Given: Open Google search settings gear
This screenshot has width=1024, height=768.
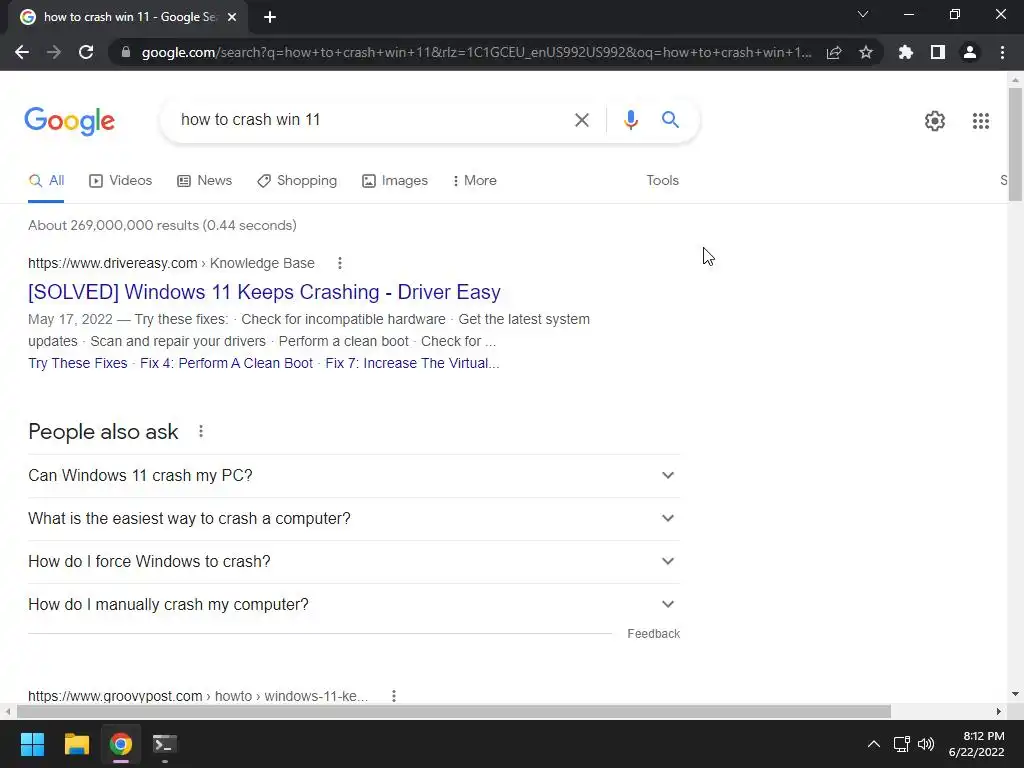Looking at the screenshot, I should (935, 121).
